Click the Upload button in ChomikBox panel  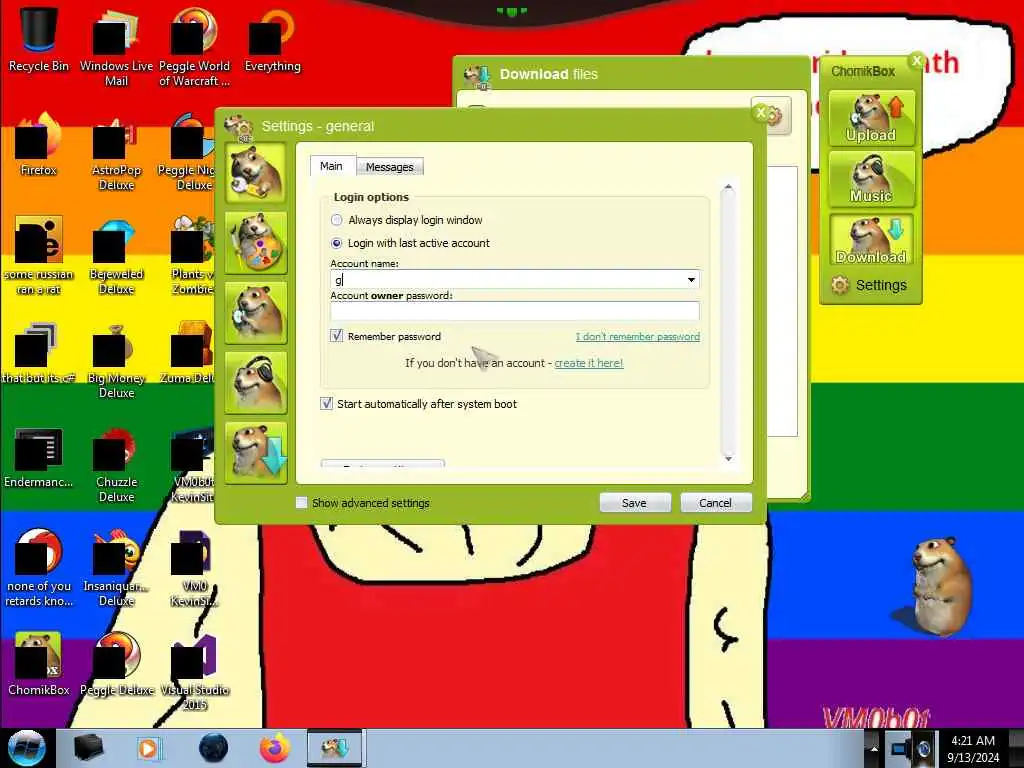(x=871, y=118)
